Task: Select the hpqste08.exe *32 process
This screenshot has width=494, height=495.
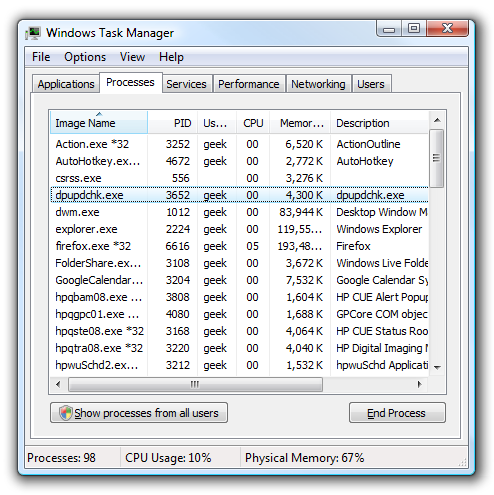Action: (239, 331)
